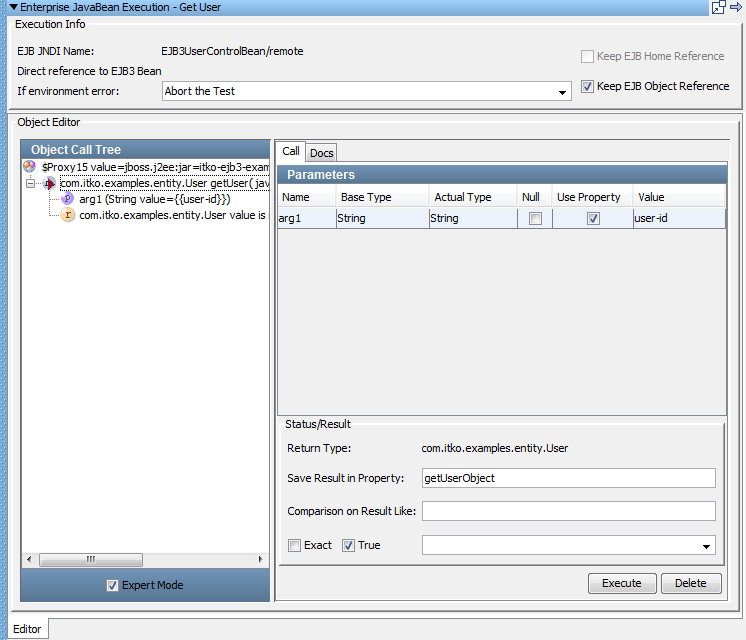Open the comparison type dropdown beside True
Screen dimensions: 746x640
point(707,546)
